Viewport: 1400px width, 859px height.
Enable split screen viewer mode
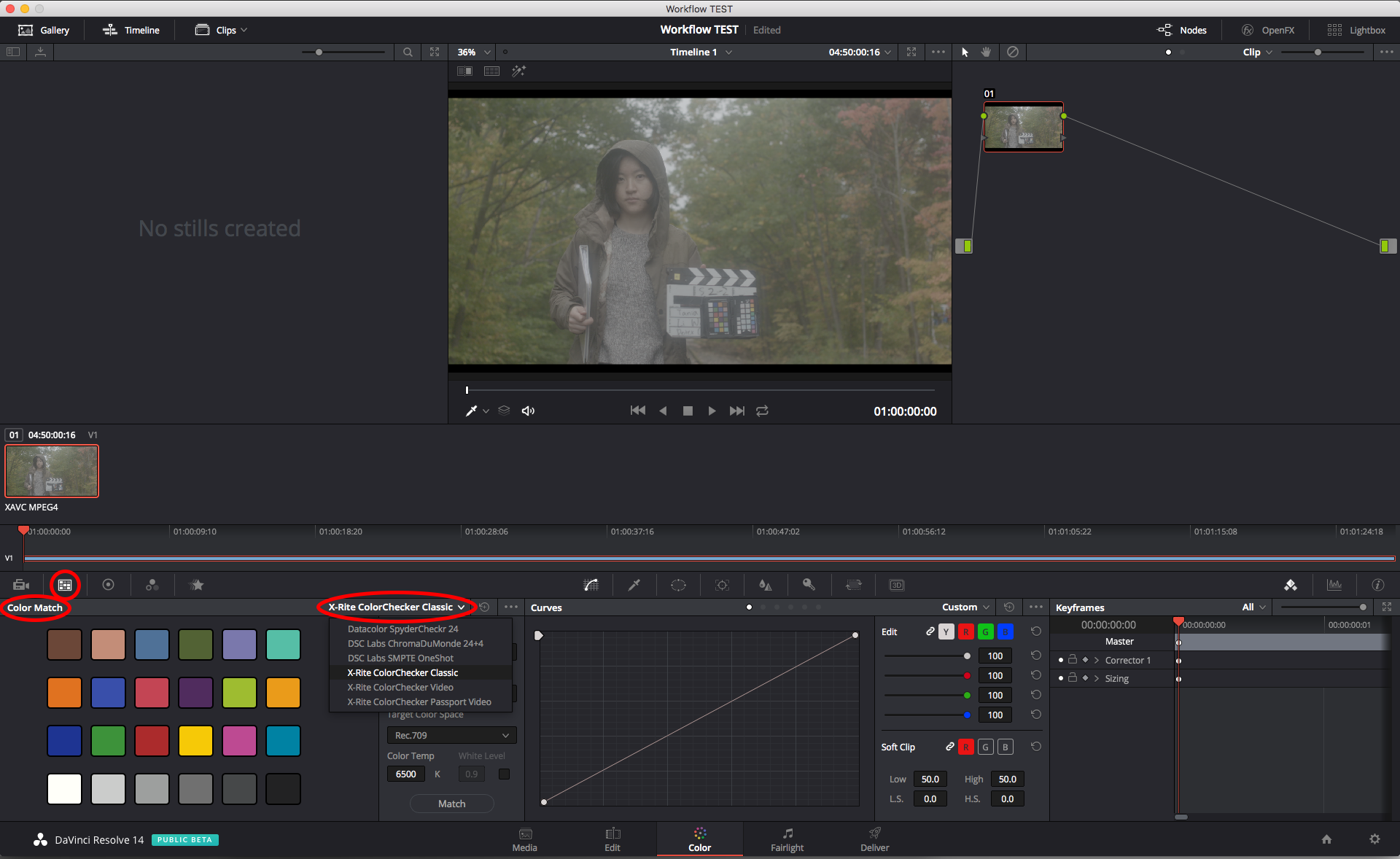[492, 71]
